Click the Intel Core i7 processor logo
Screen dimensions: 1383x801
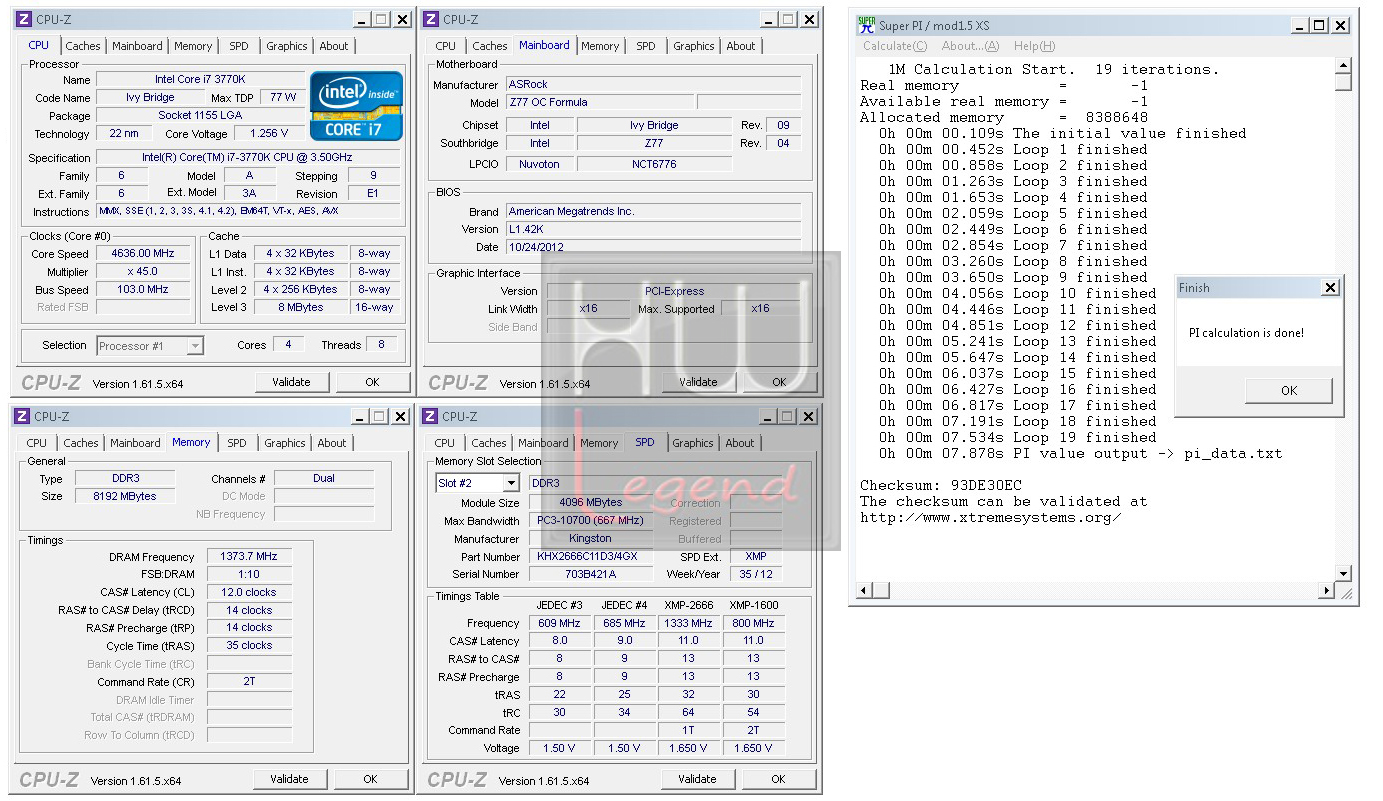[x=356, y=105]
